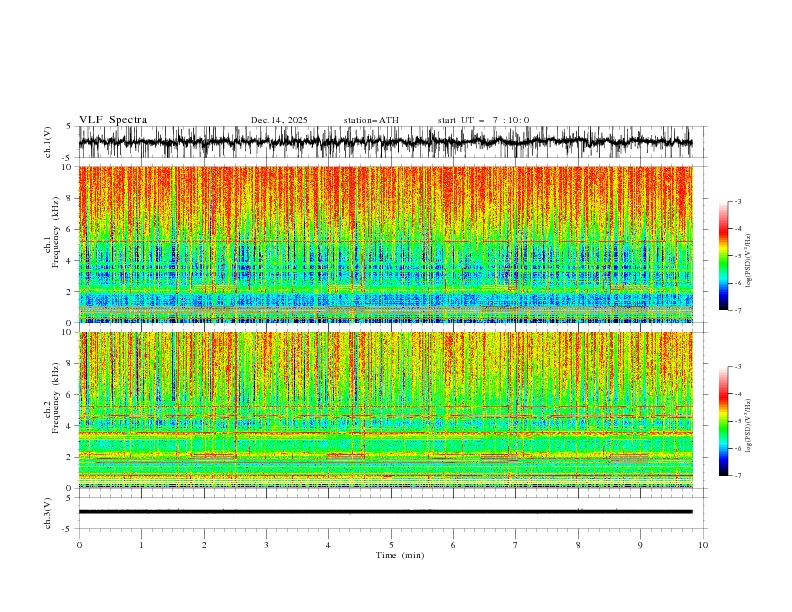Click the "-7" label on ch.2 colorbar

738,476
